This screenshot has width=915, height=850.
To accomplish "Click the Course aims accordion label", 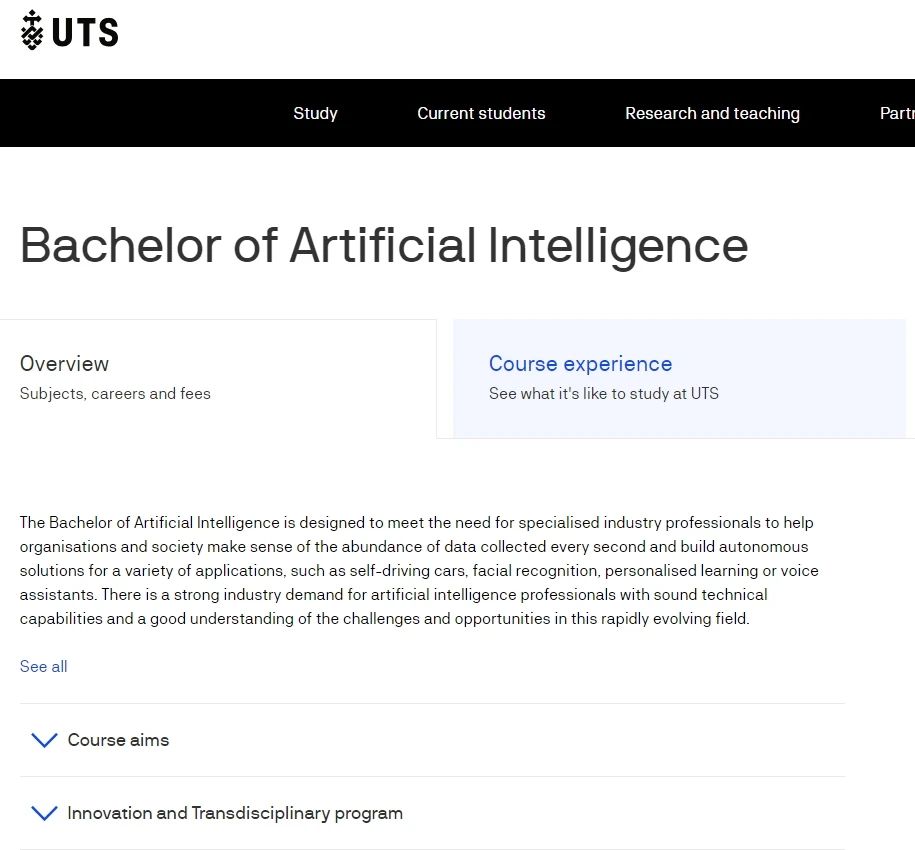I will click(118, 740).
